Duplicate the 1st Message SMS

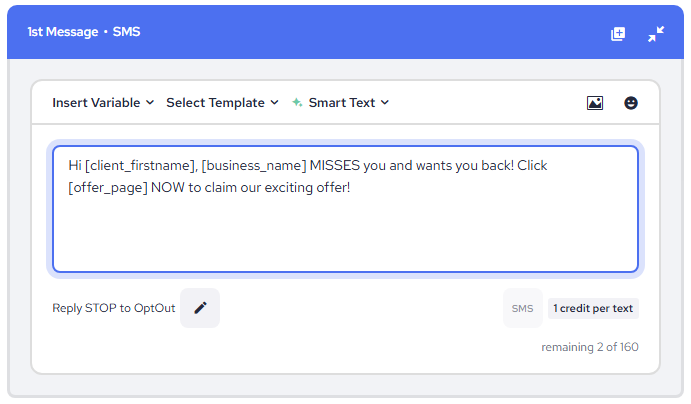coord(618,33)
